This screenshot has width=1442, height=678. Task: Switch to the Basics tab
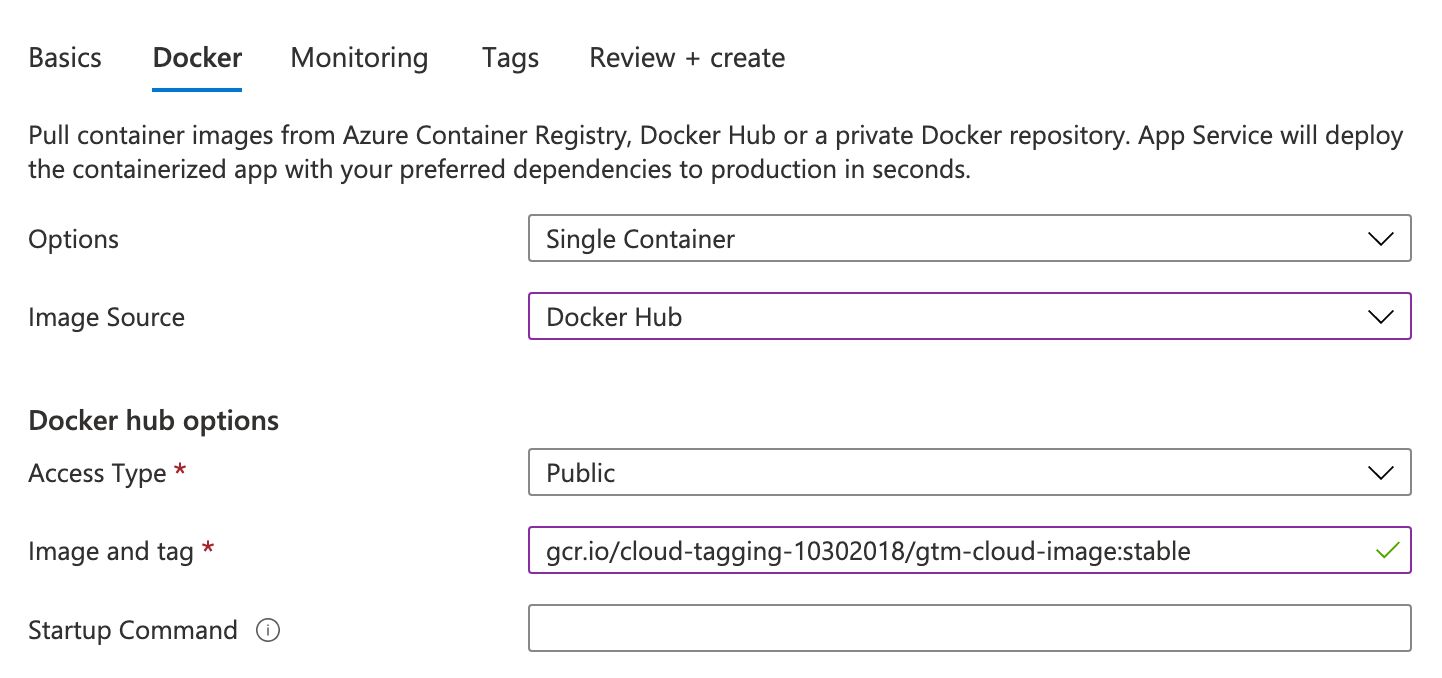coord(65,58)
